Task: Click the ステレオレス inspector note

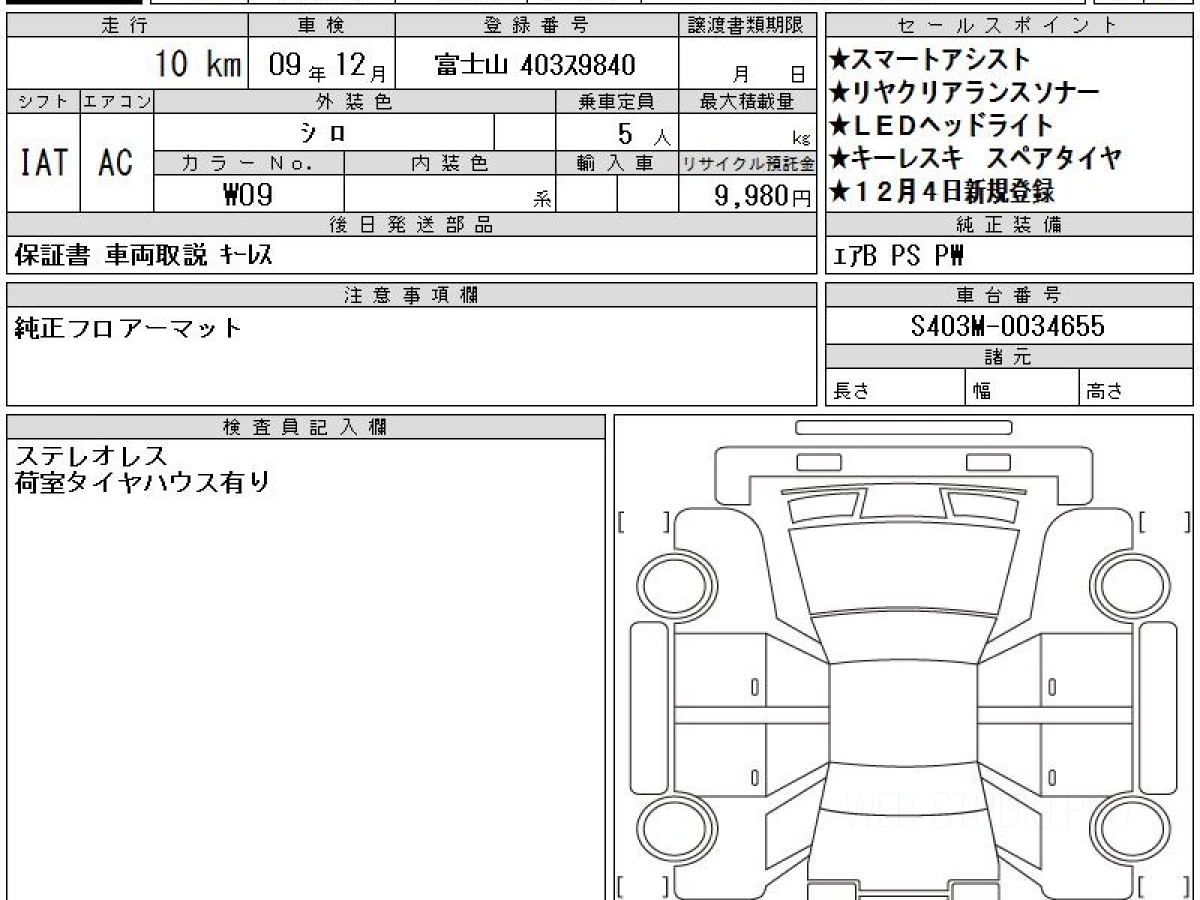Action: 92,456
